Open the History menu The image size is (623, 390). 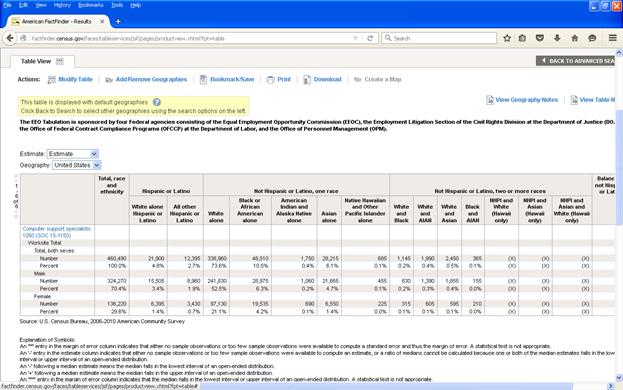pyautogui.click(x=62, y=5)
